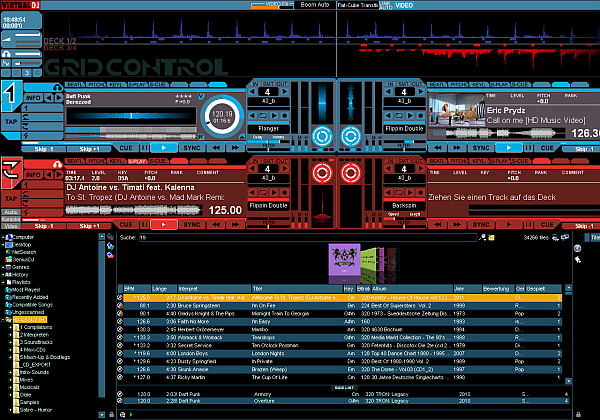The image size is (600, 420).
Task: Play the empty deck 4
Action: 509,225
